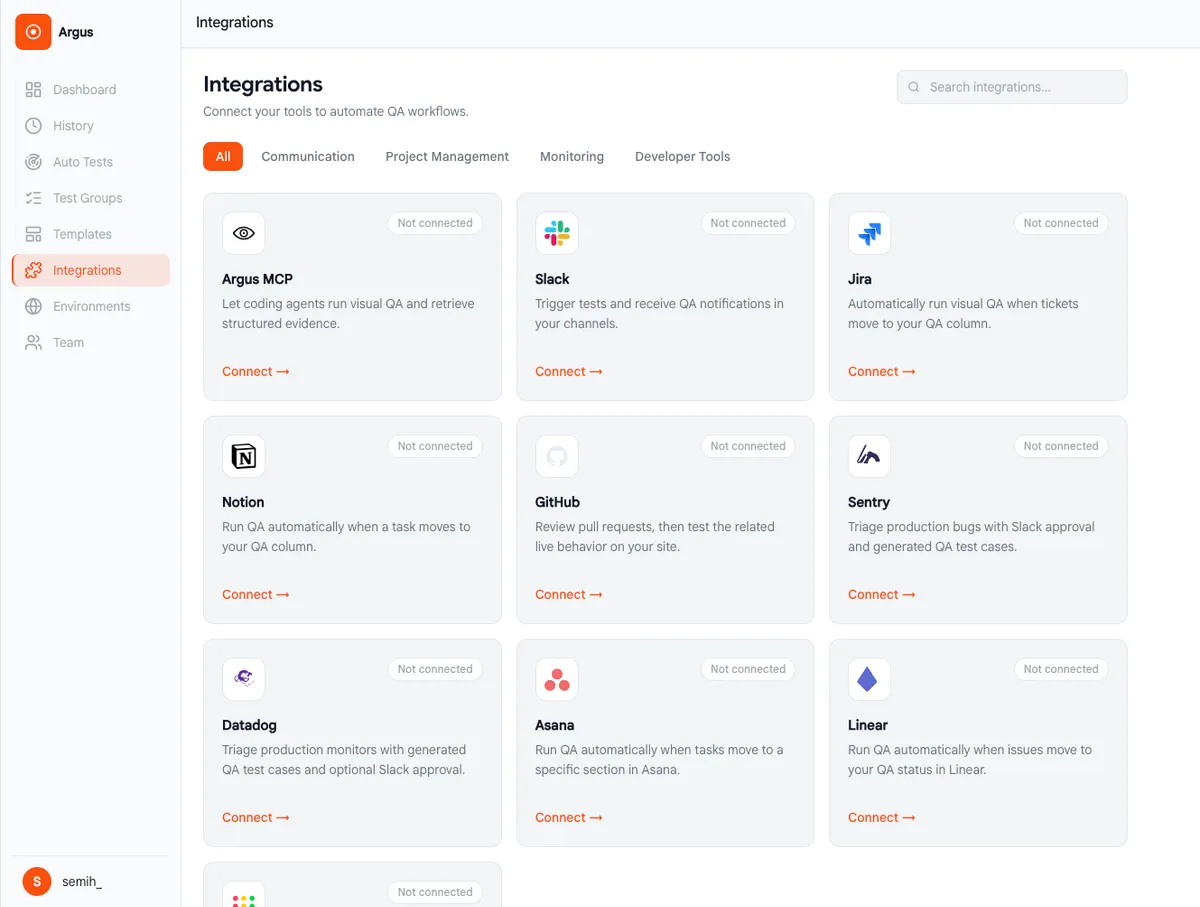This screenshot has width=1200, height=907.
Task: Click the Jira card title
Action: tap(860, 279)
